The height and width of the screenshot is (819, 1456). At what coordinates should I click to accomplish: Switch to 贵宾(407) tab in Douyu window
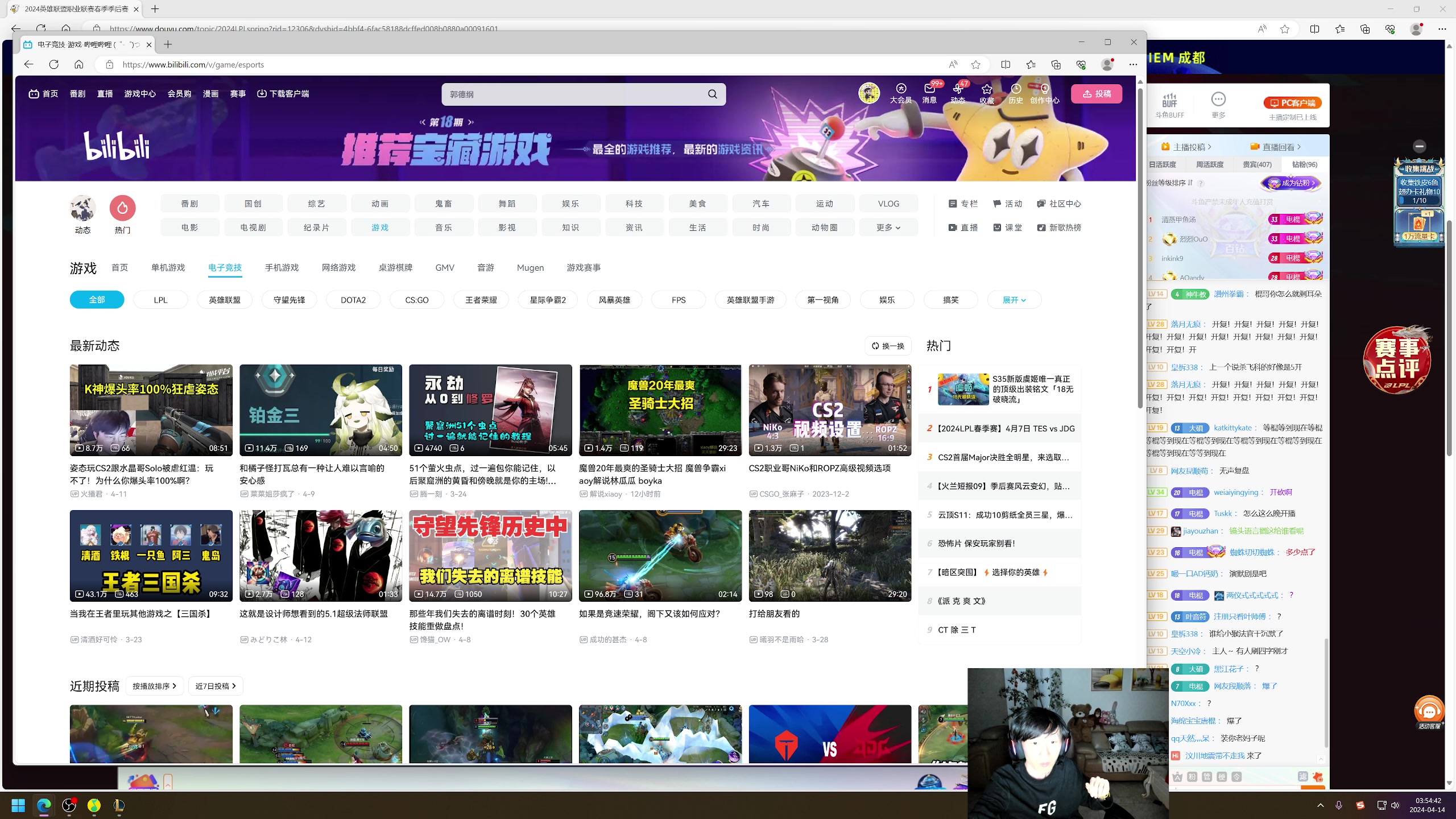pos(1257,164)
